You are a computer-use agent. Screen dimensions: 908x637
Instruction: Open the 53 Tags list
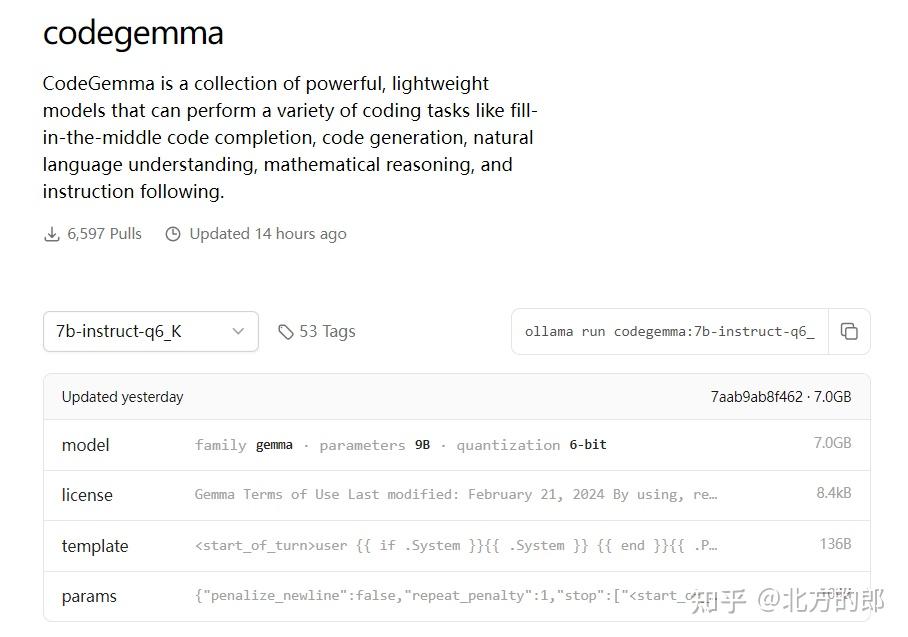327,331
